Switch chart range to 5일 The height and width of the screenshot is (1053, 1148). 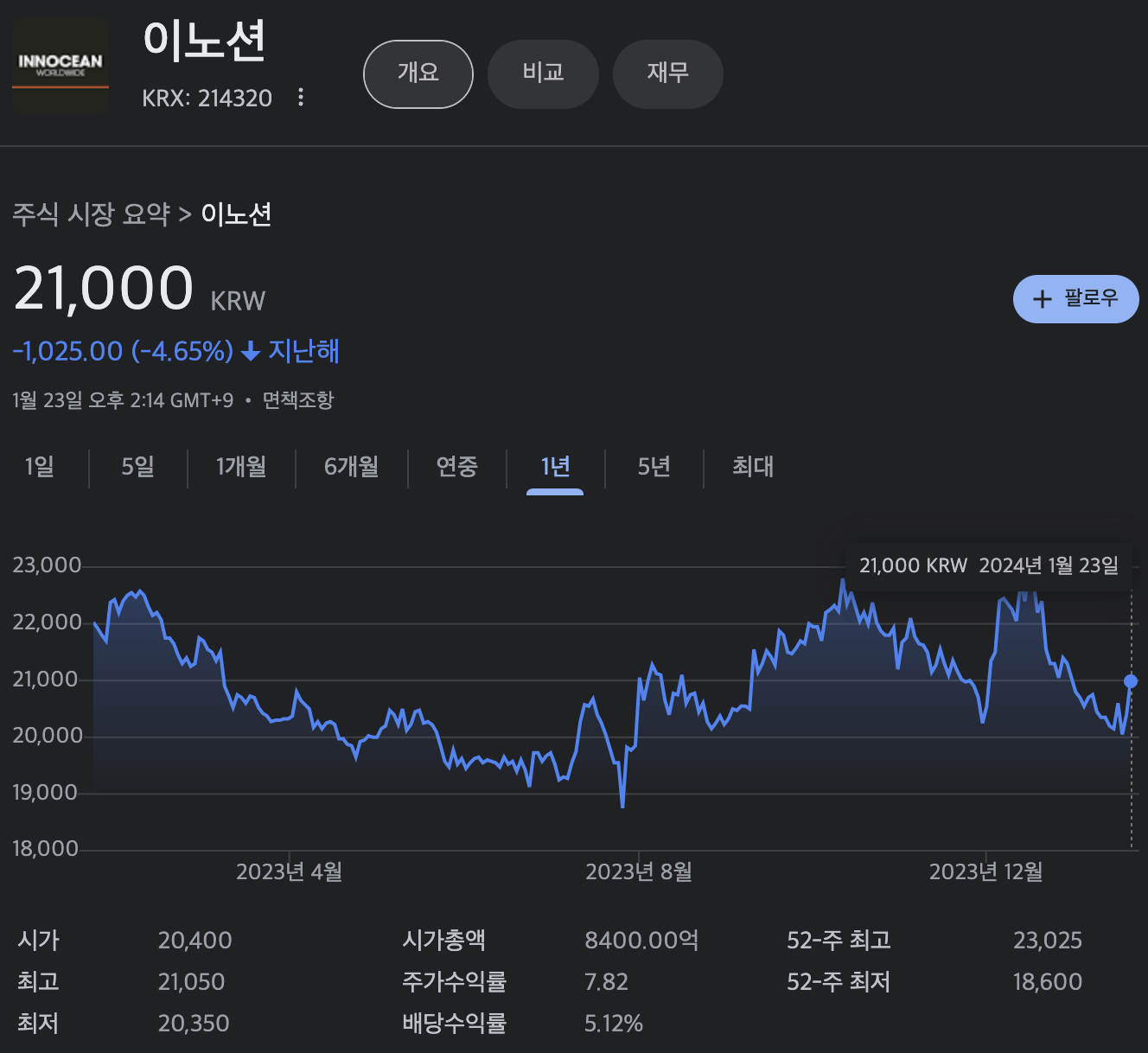[x=138, y=467]
